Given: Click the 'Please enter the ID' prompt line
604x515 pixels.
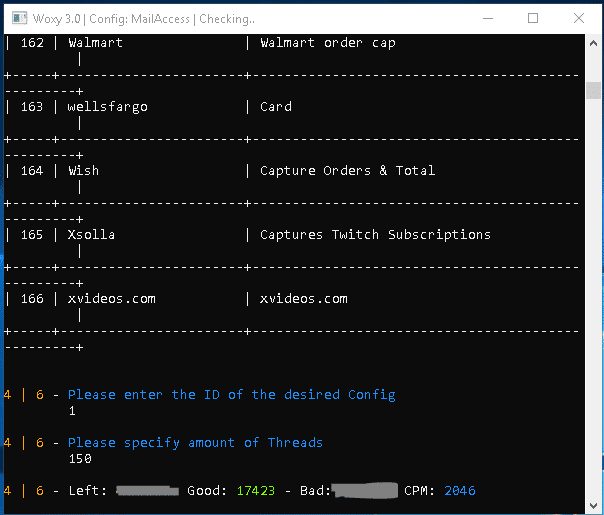Looking at the screenshot, I should (x=231, y=395).
